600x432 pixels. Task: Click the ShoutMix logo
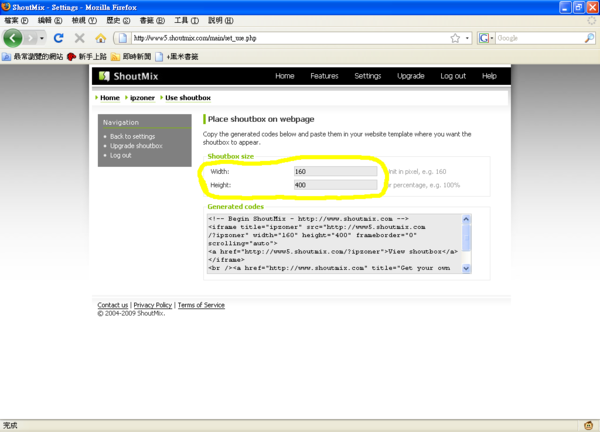[128, 76]
